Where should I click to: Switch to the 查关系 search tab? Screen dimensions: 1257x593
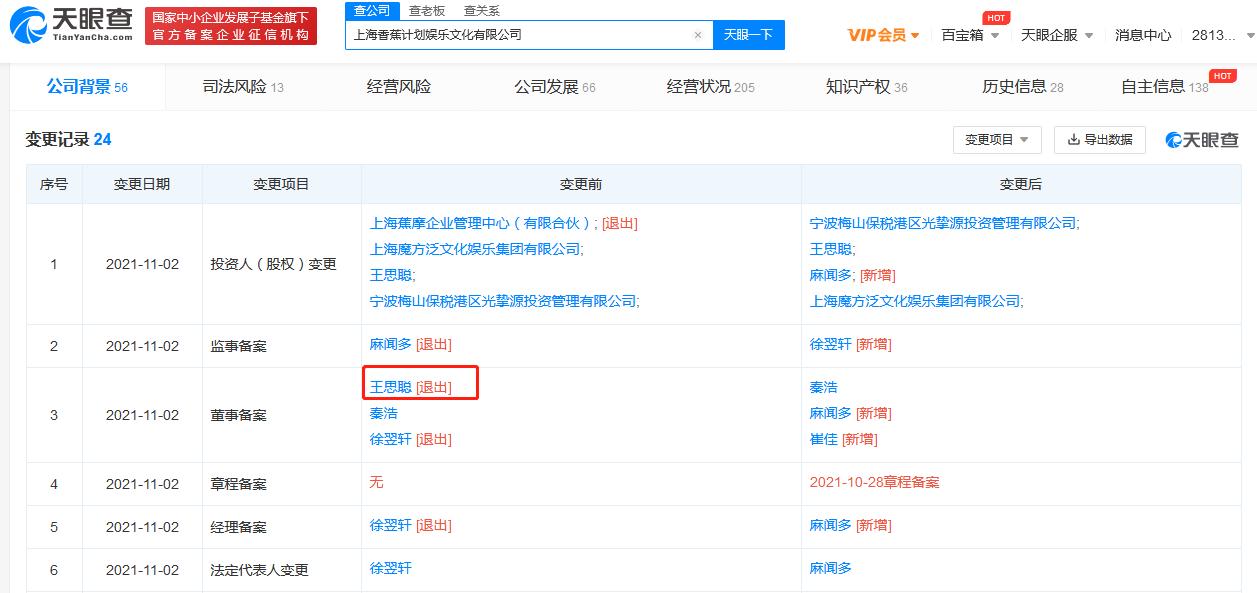tap(482, 10)
